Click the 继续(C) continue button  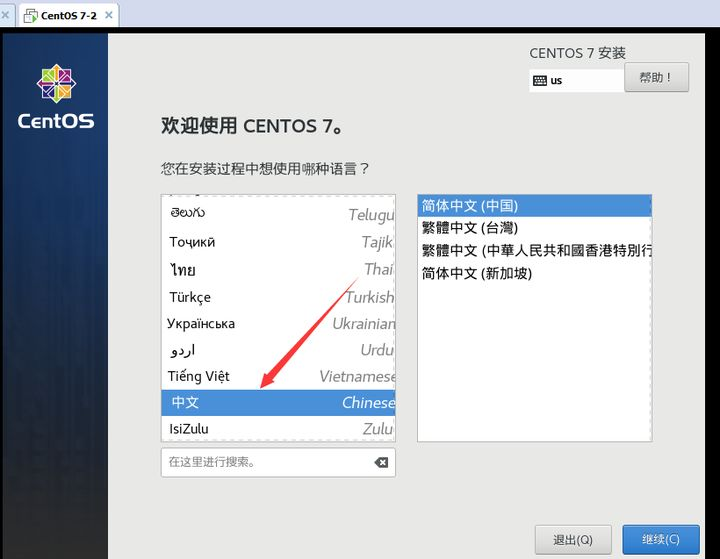click(660, 539)
